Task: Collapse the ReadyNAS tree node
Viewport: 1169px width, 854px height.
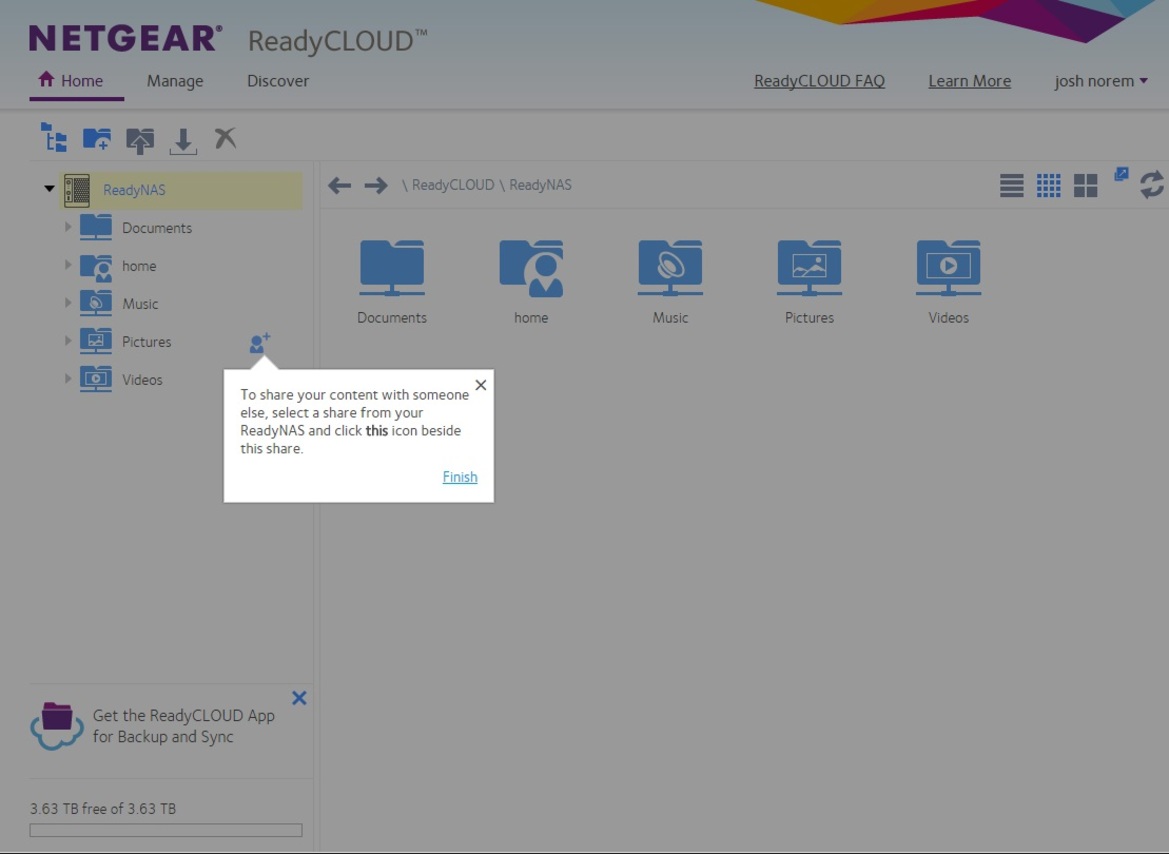Action: pyautogui.click(x=49, y=189)
